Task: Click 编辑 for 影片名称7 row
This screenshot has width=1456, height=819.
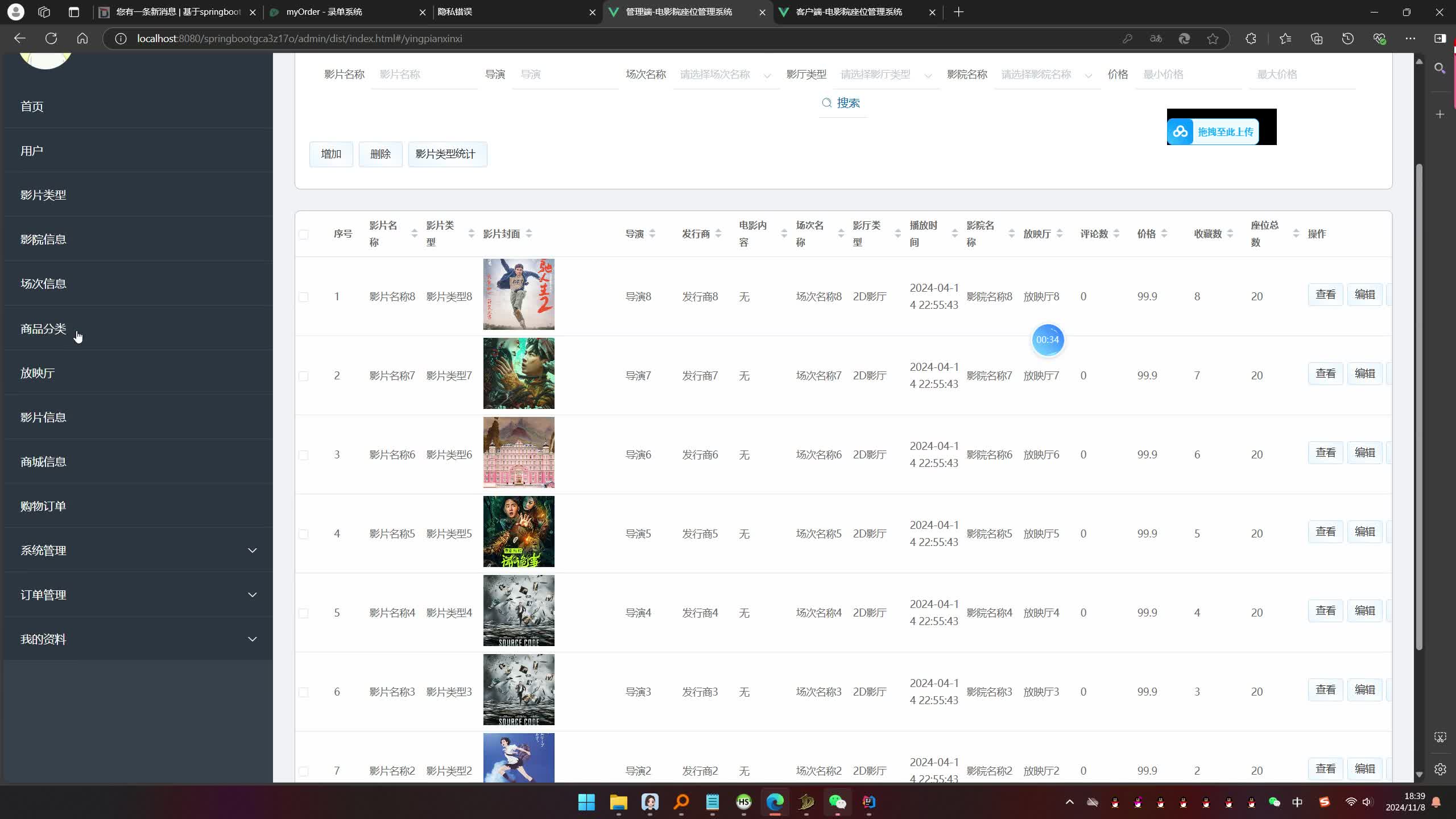Action: [x=1364, y=374]
